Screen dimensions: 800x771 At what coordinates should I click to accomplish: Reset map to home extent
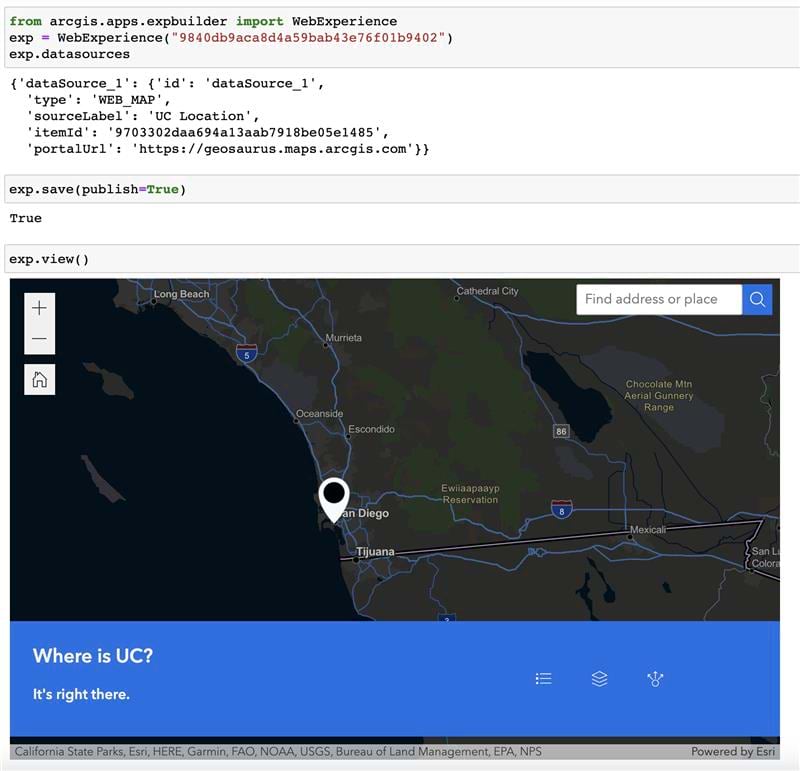coord(39,379)
